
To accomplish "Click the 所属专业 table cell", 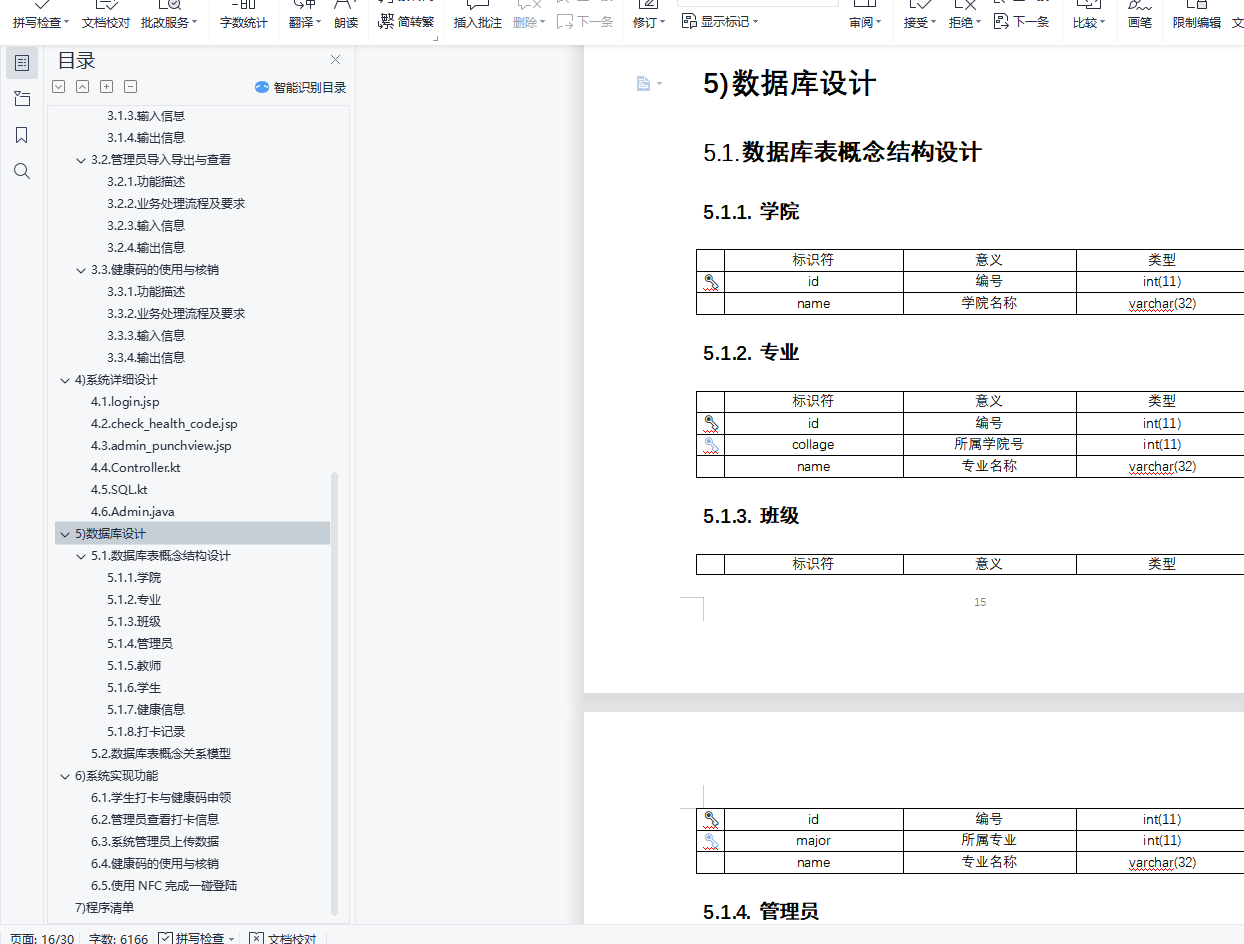I will [989, 841].
